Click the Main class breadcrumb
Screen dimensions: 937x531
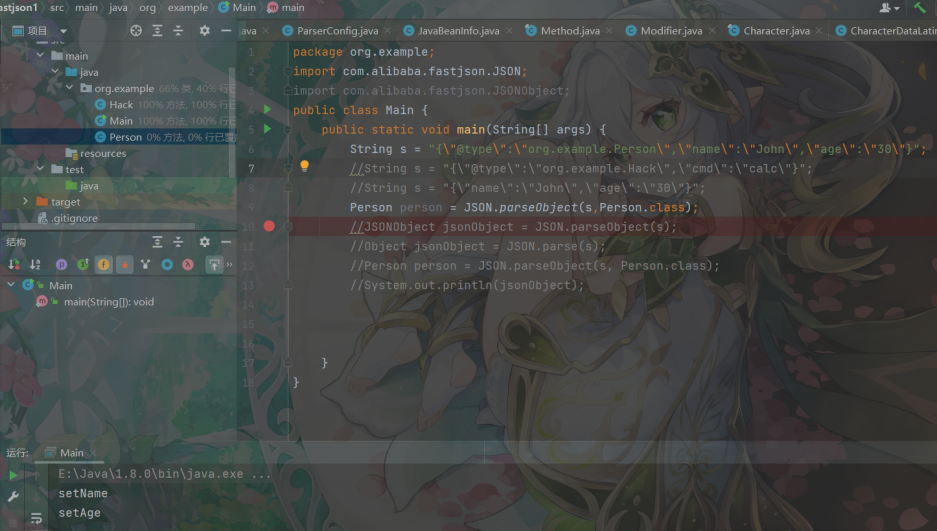tap(238, 8)
